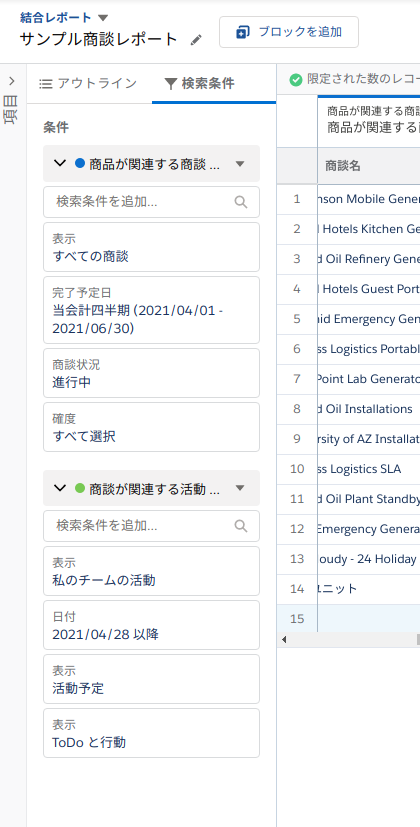Screen dimensions: 420x827
Task: Open the 商談が関連する活動 block options arrow
Action: tap(240, 488)
